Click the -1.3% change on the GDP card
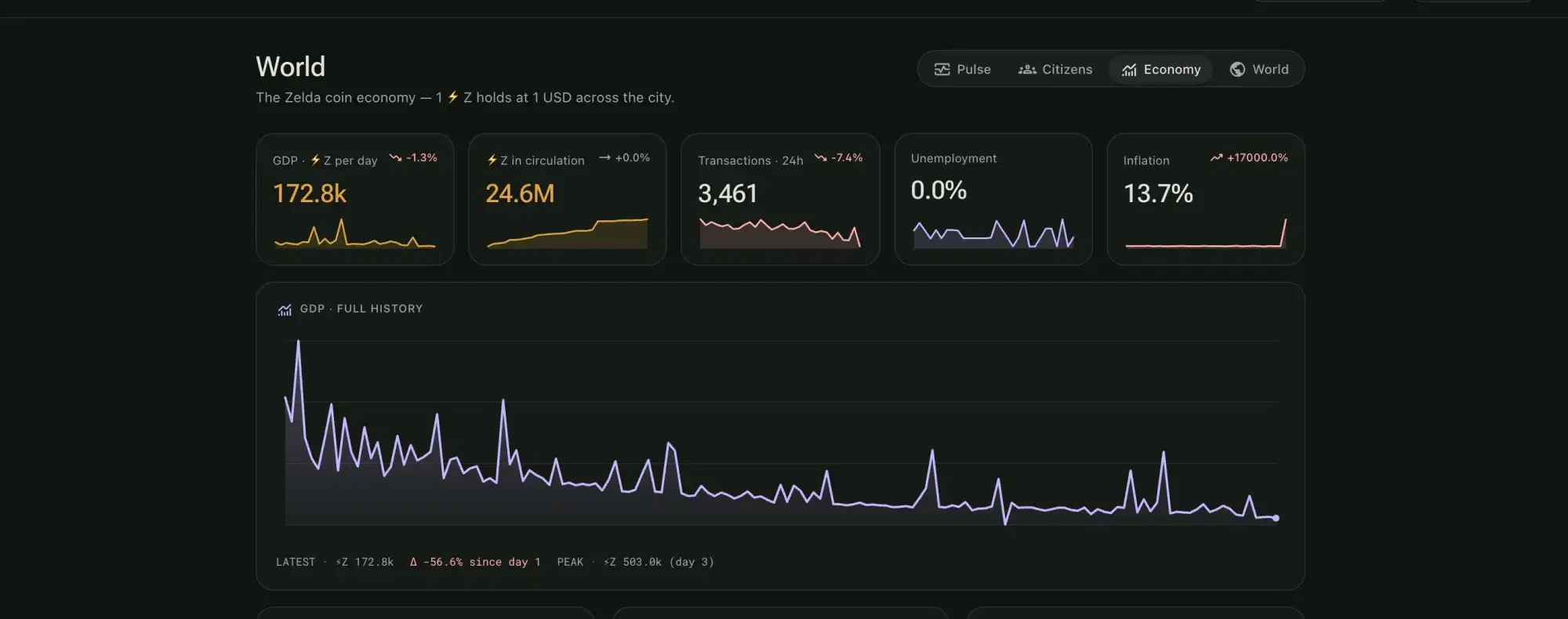Screen dimensions: 1568x619 pyautogui.click(x=422, y=157)
